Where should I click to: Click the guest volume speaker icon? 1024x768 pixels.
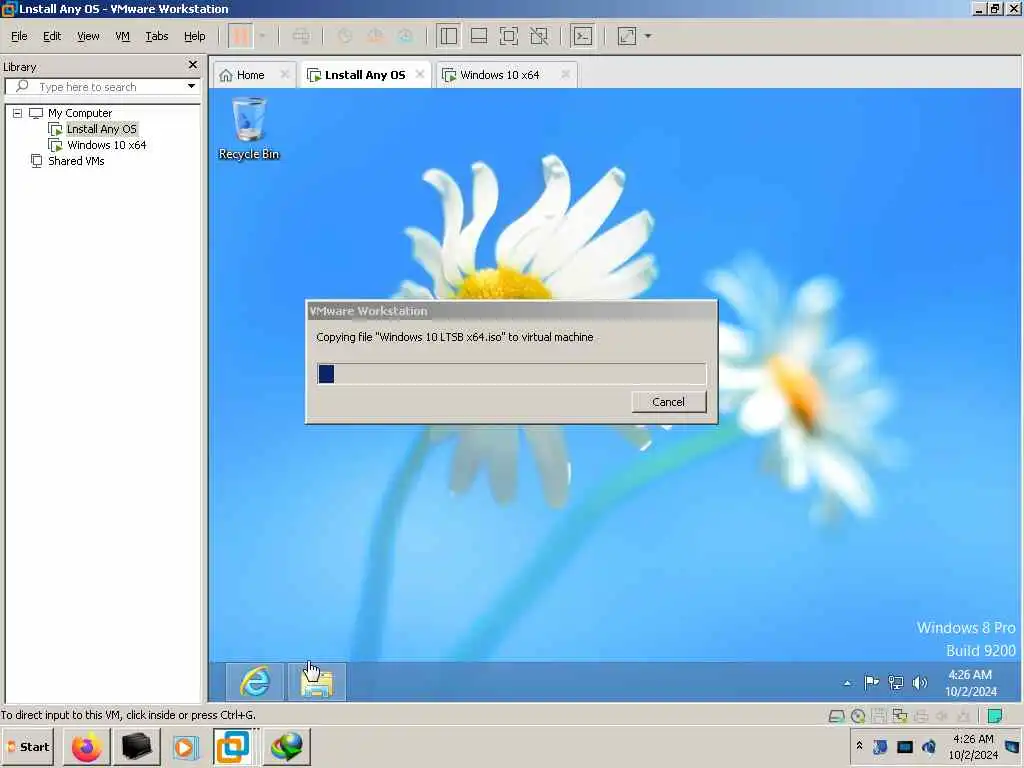coord(920,683)
